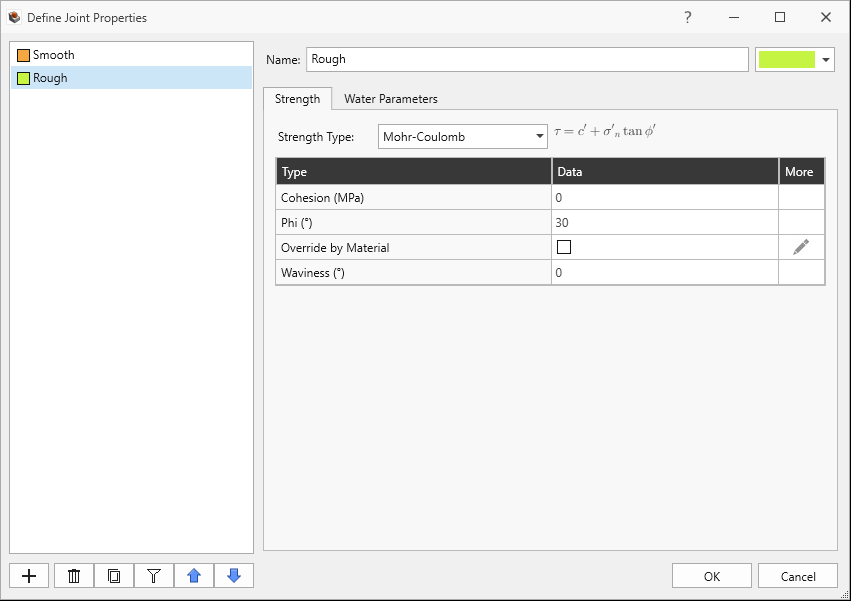Click the Override by Material label
Image resolution: width=851 pixels, height=601 pixels.
335,248
